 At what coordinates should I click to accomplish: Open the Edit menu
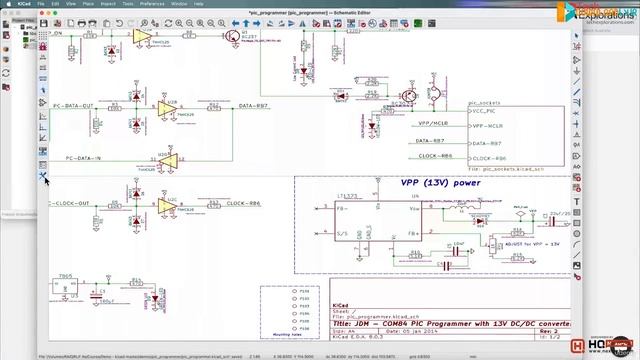(x=56, y=4)
